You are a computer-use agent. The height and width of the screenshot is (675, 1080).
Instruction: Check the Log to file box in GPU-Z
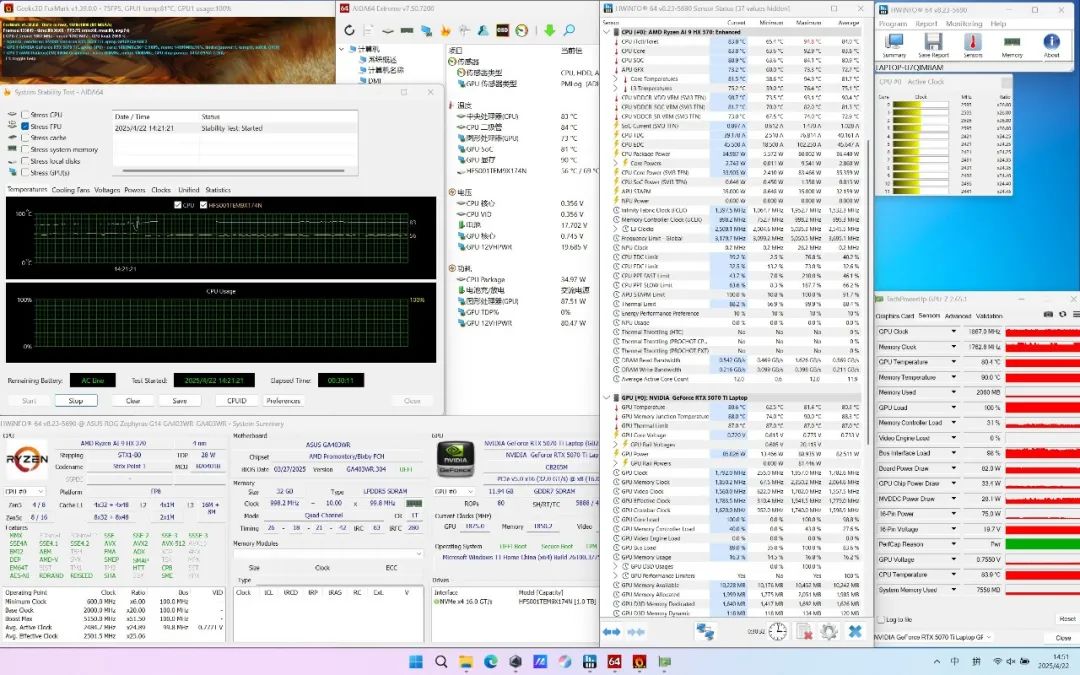pos(881,620)
